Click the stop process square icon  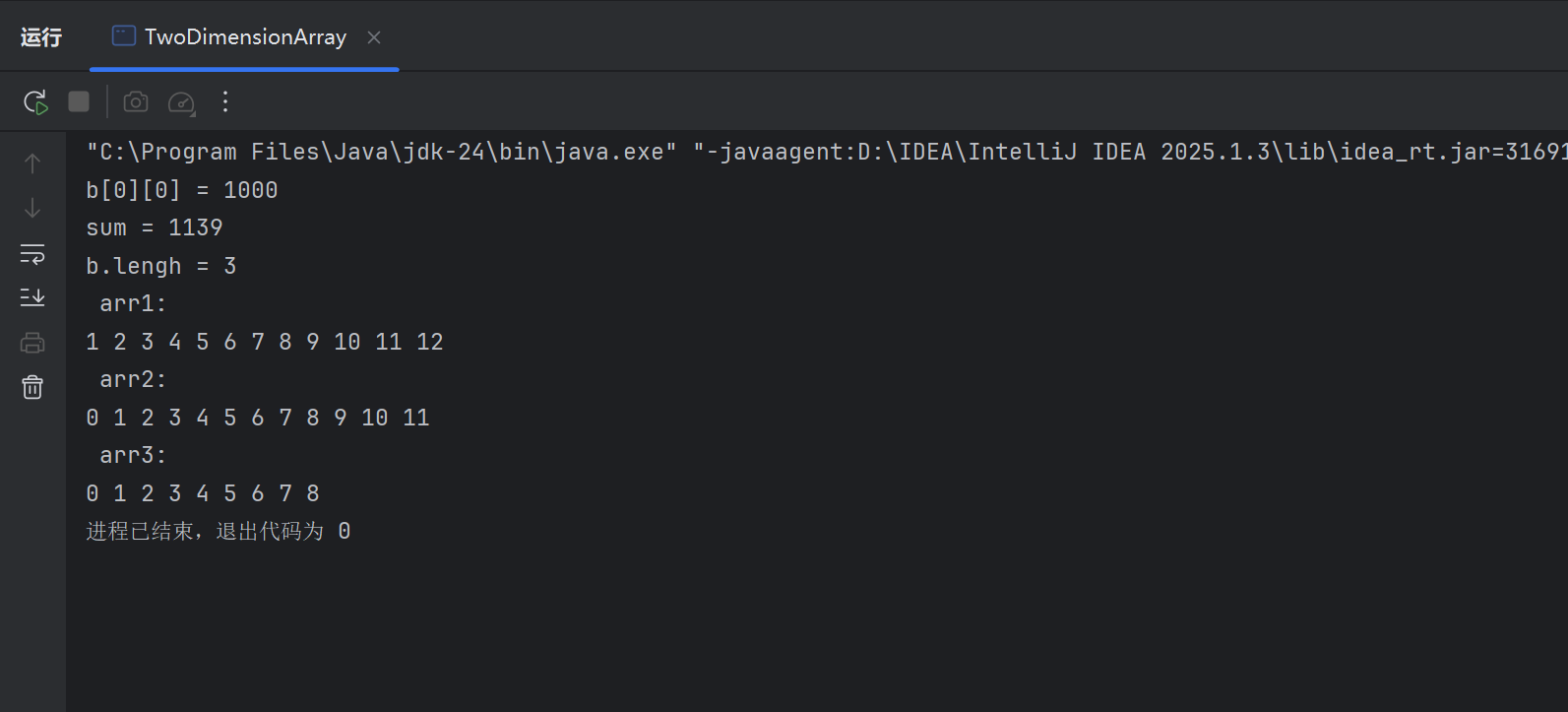79,101
